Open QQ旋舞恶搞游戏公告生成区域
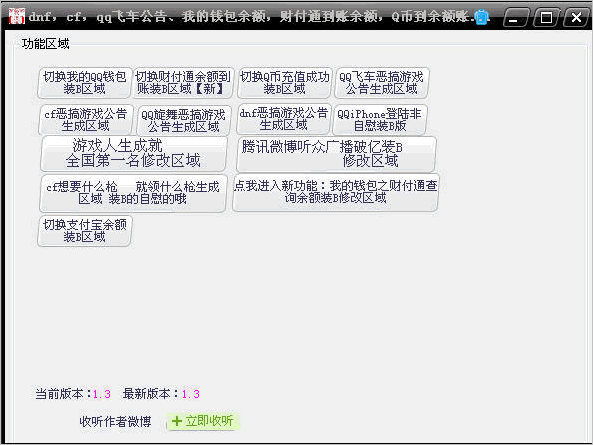 click(x=183, y=121)
